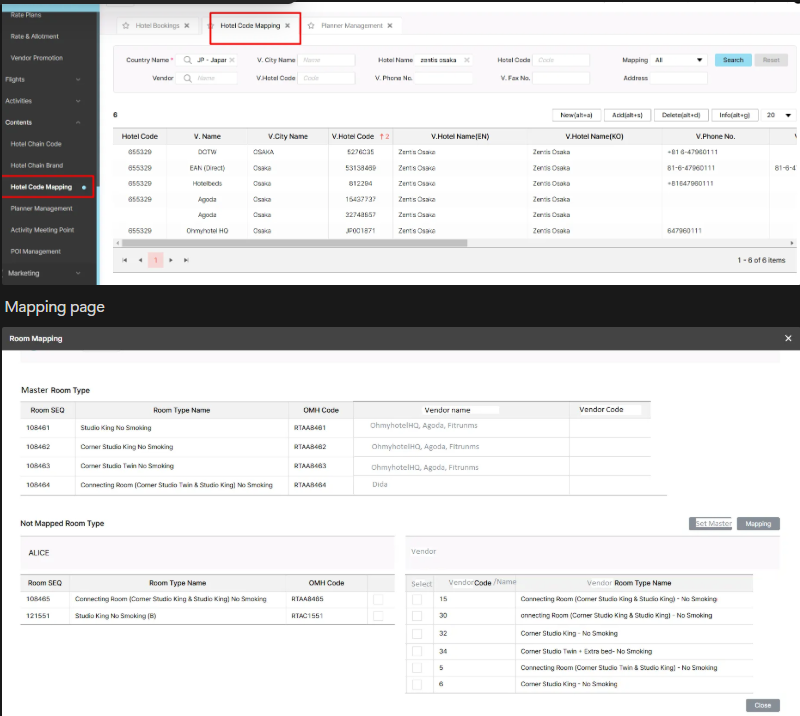Clear the zentis osaka Hotel Name filter
Viewport: 800px width, 716px height.
click(x=466, y=60)
